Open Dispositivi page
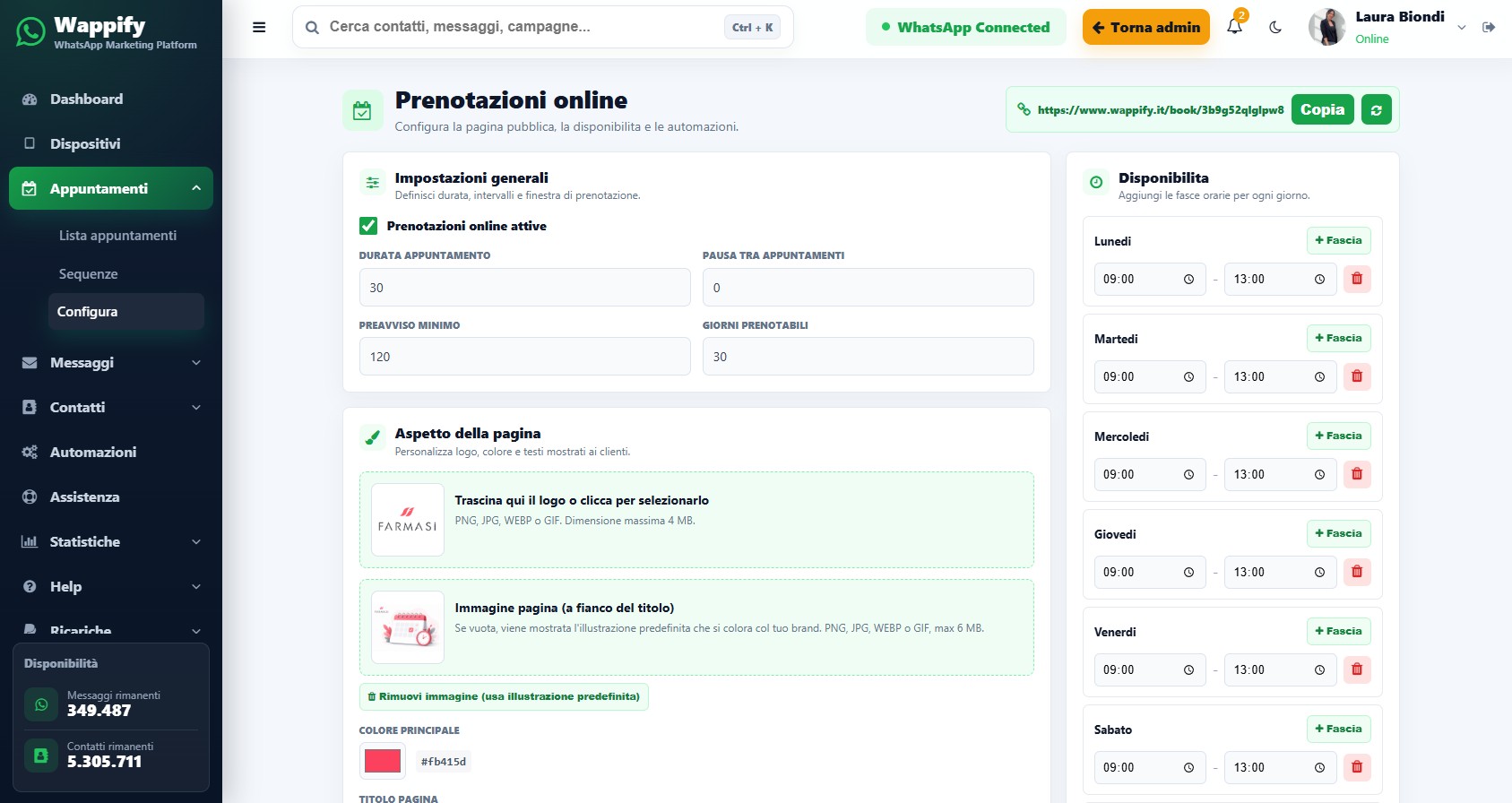This screenshot has width=1512, height=803. (111, 143)
